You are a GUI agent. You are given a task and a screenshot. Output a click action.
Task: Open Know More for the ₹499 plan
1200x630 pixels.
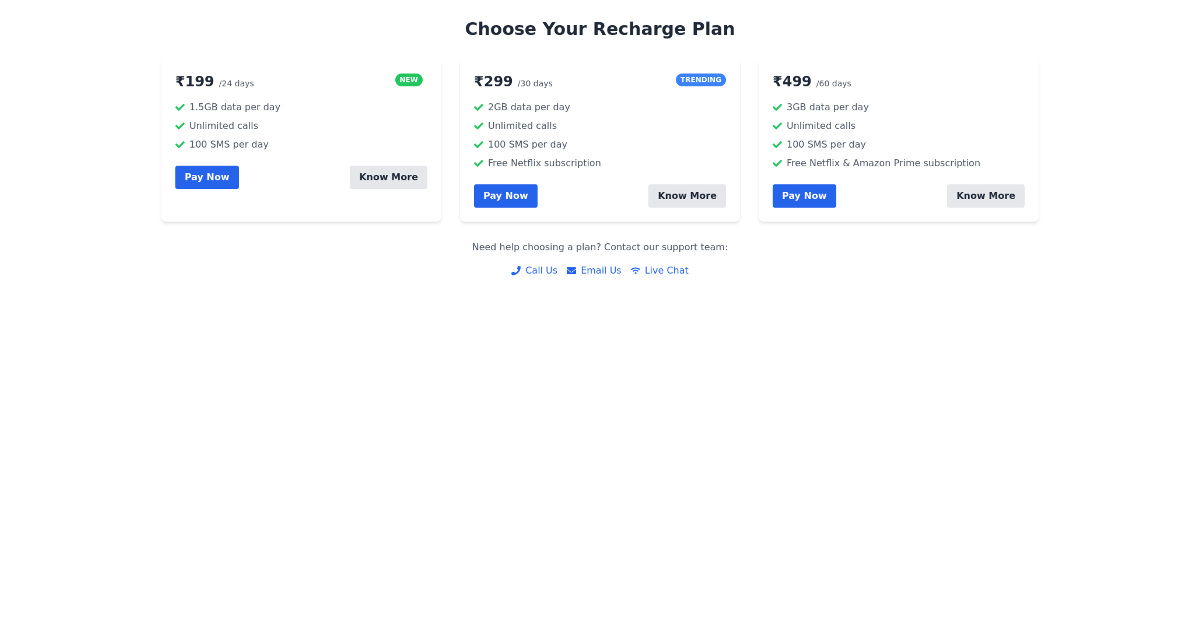985,196
